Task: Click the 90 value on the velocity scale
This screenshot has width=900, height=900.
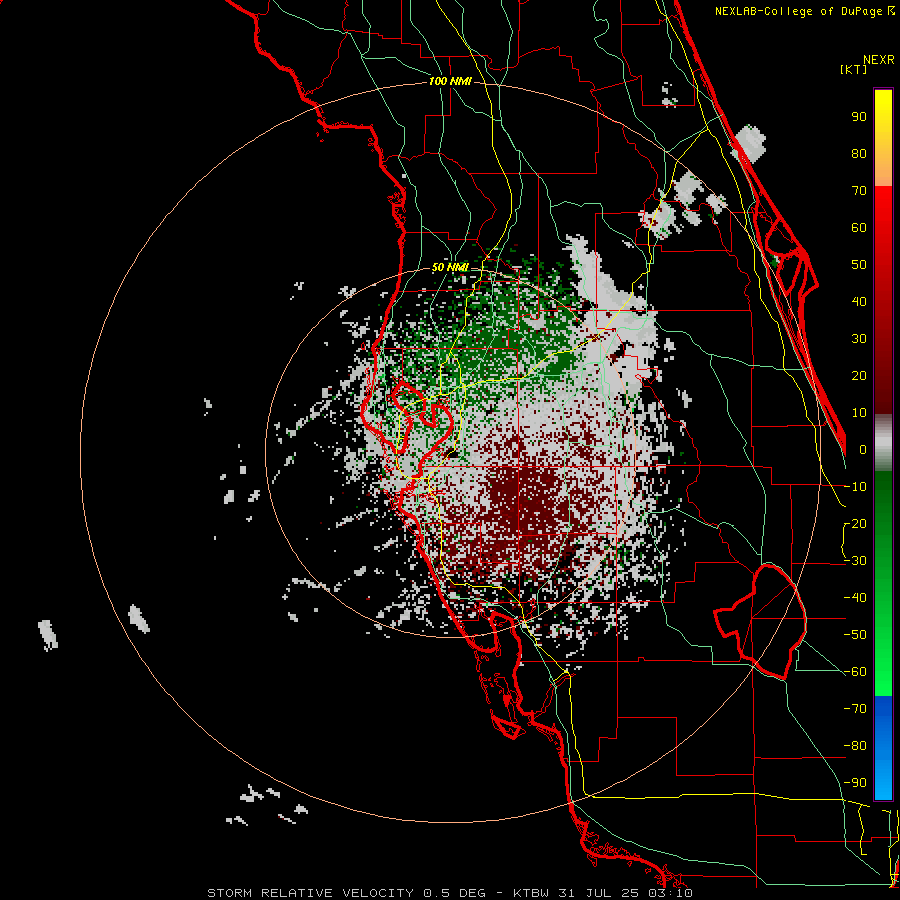Action: coord(859,117)
